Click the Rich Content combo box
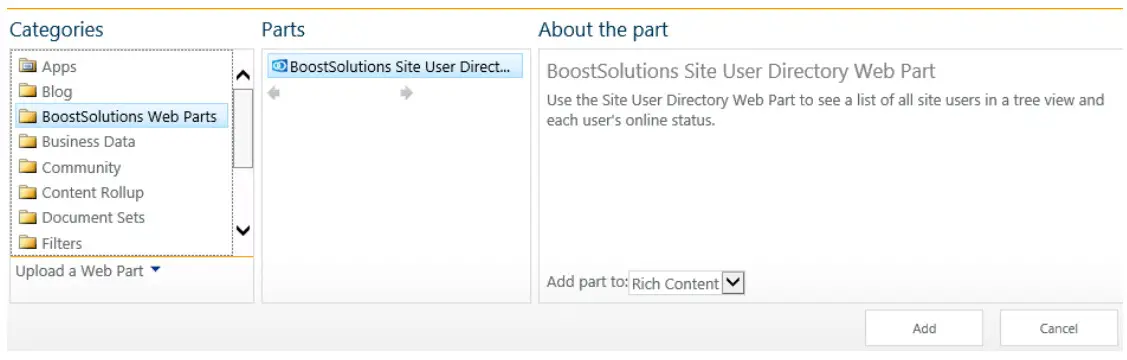The width and height of the screenshot is (1127, 360). coord(686,283)
